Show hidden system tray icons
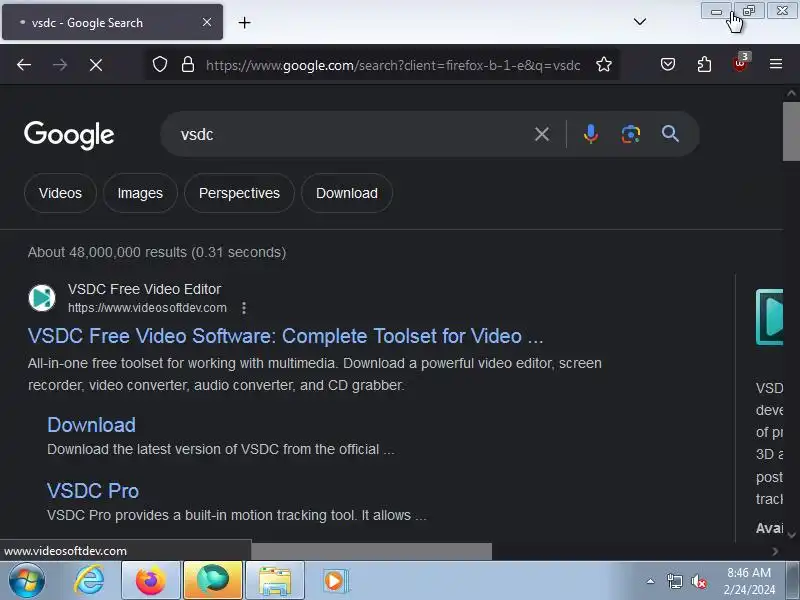This screenshot has height=600, width=800. coord(651,581)
